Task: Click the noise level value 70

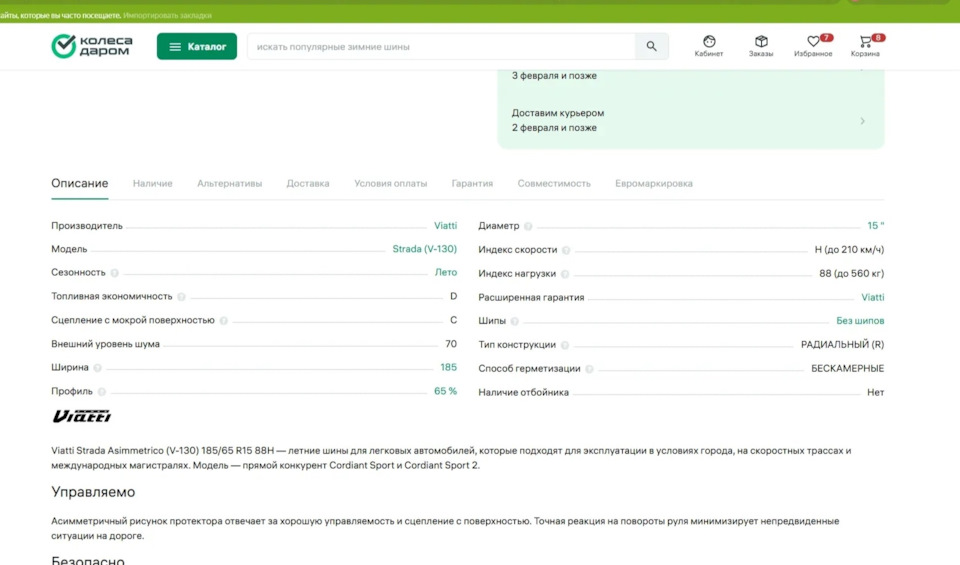Action: coord(451,344)
